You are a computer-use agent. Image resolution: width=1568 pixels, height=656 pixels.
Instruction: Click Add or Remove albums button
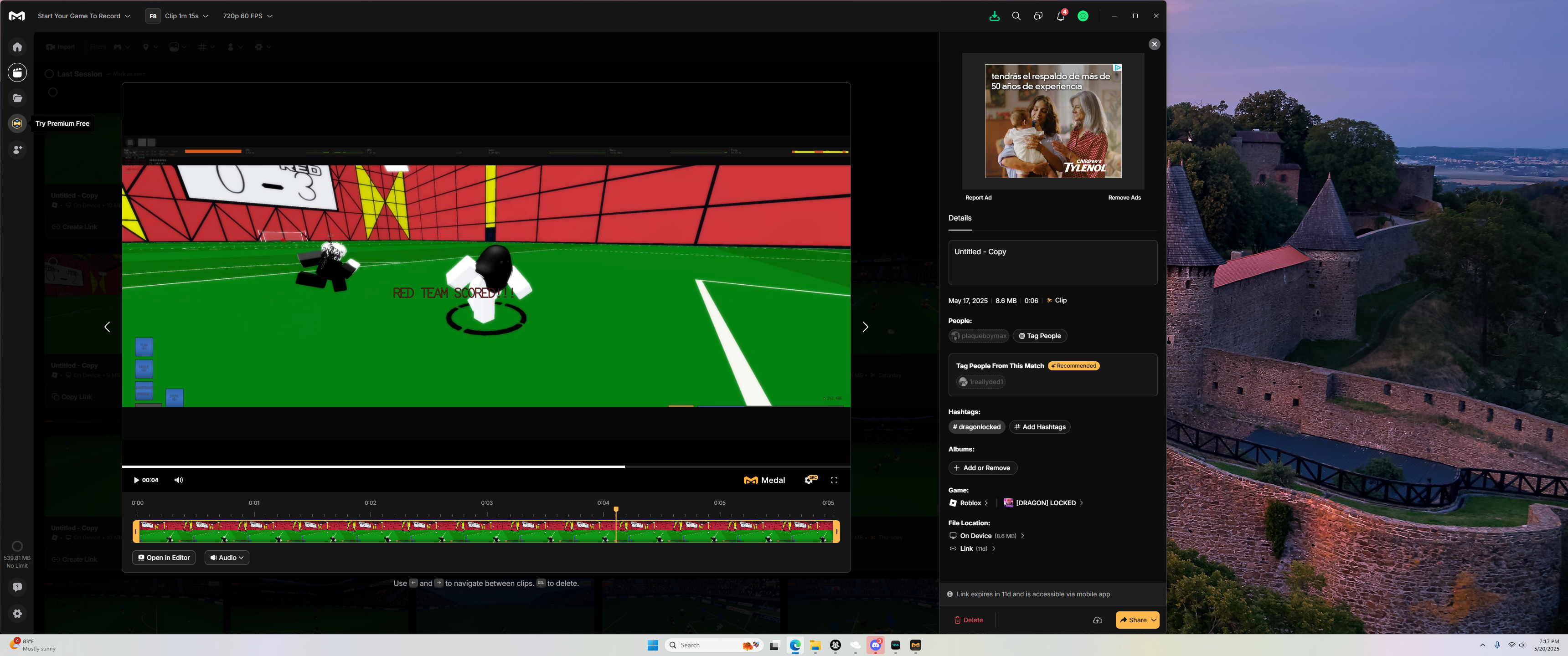pyautogui.click(x=982, y=468)
